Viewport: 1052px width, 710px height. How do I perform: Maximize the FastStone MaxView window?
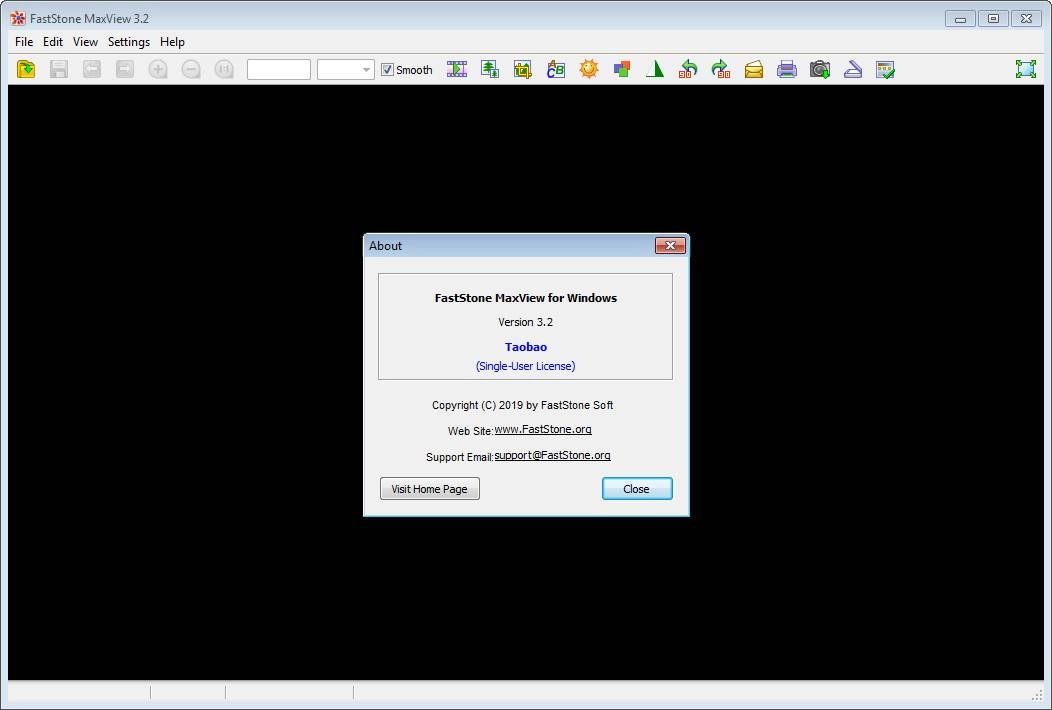click(994, 19)
